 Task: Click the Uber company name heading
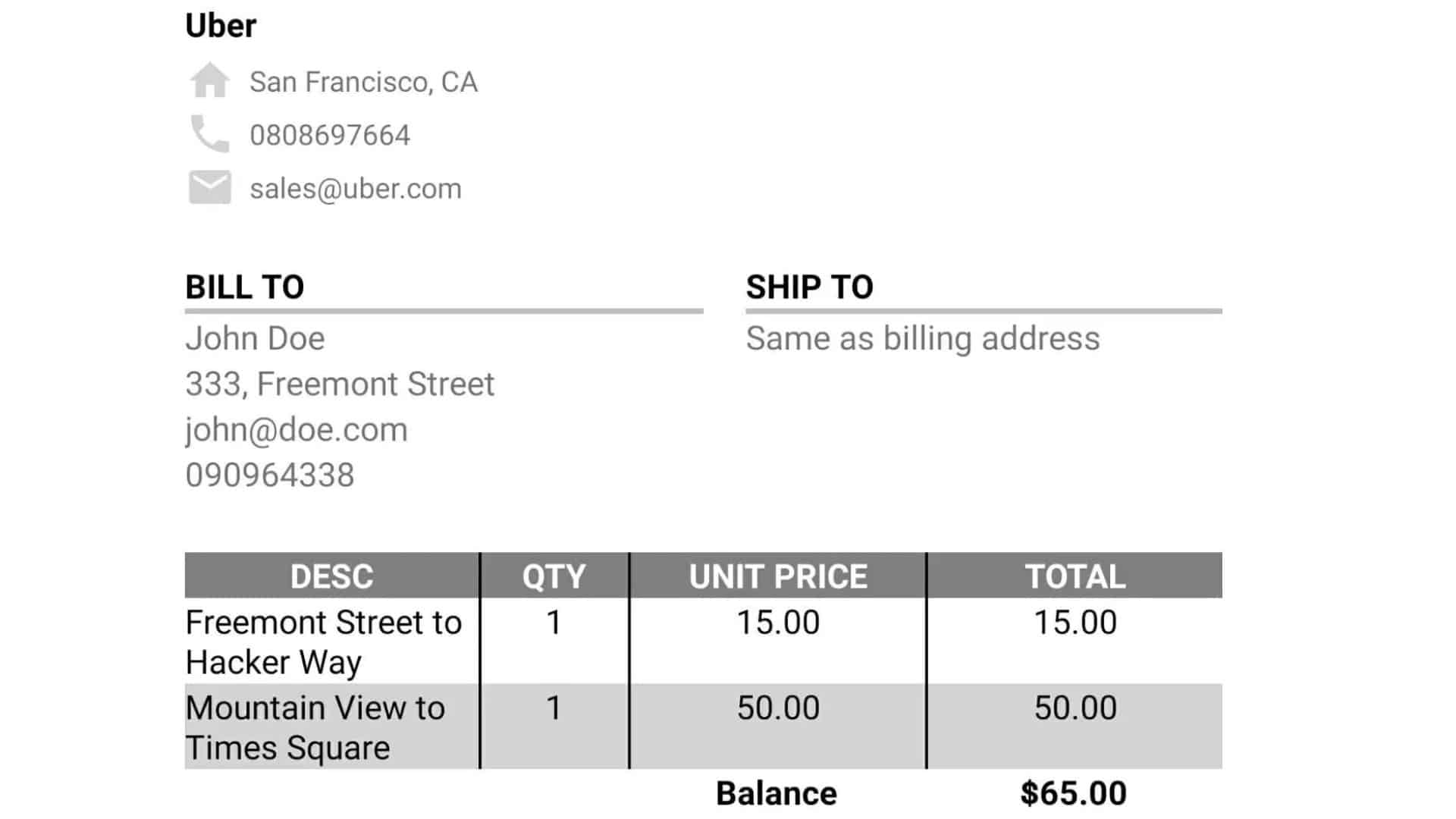(221, 26)
